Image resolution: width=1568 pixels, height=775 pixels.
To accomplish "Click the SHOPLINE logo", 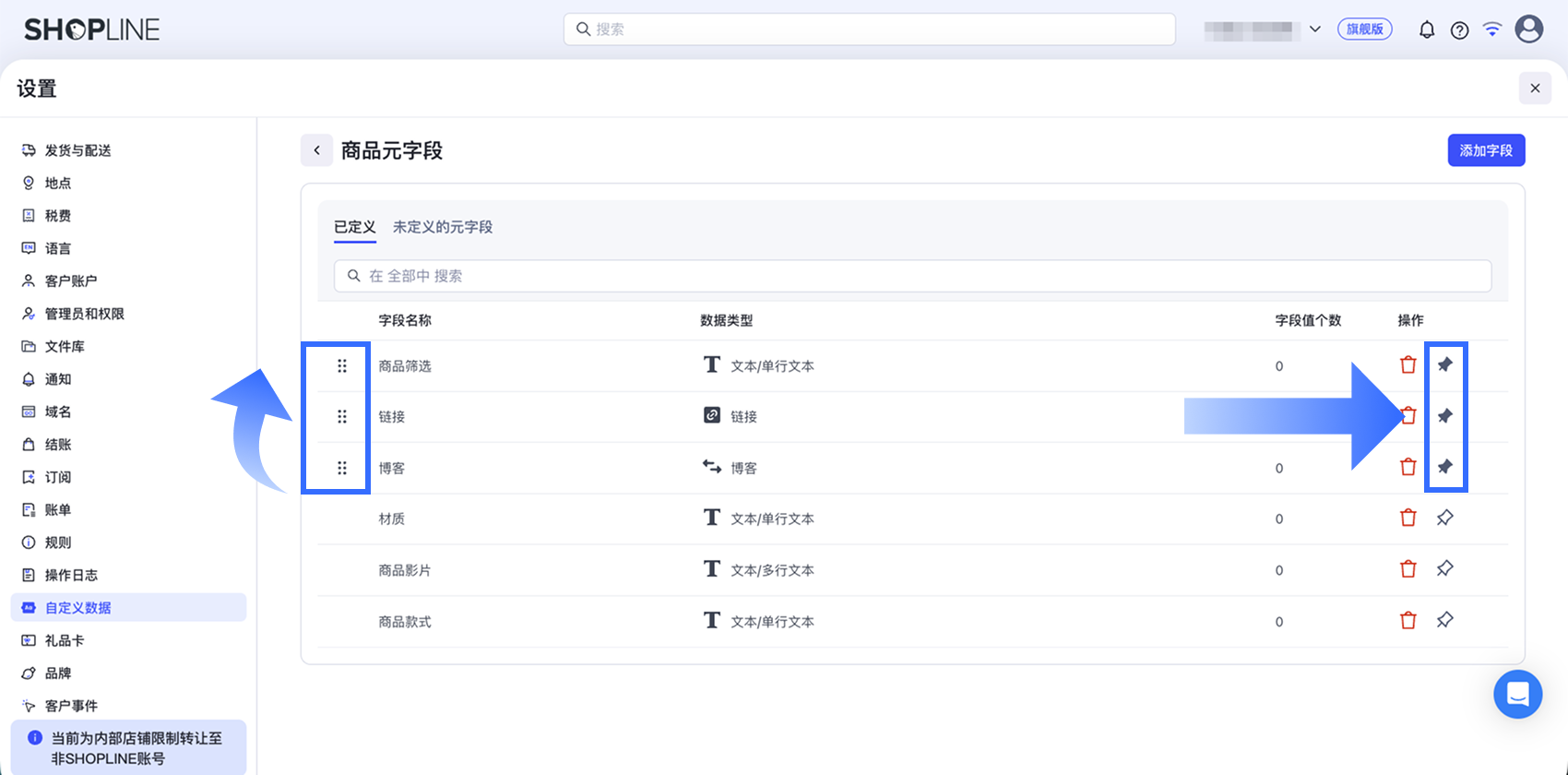I will (91, 30).
